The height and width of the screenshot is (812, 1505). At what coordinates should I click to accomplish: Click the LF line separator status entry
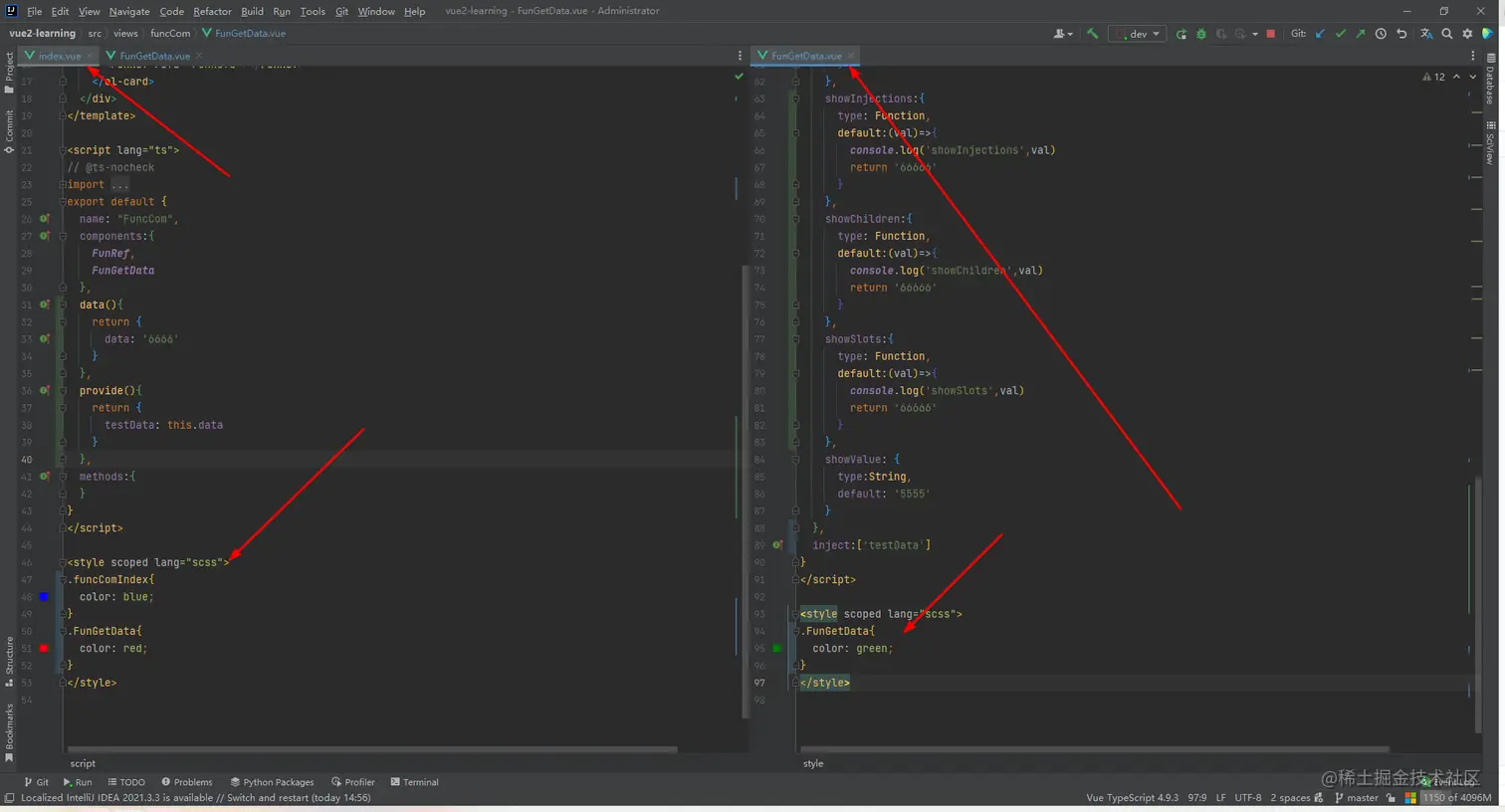pos(1220,798)
